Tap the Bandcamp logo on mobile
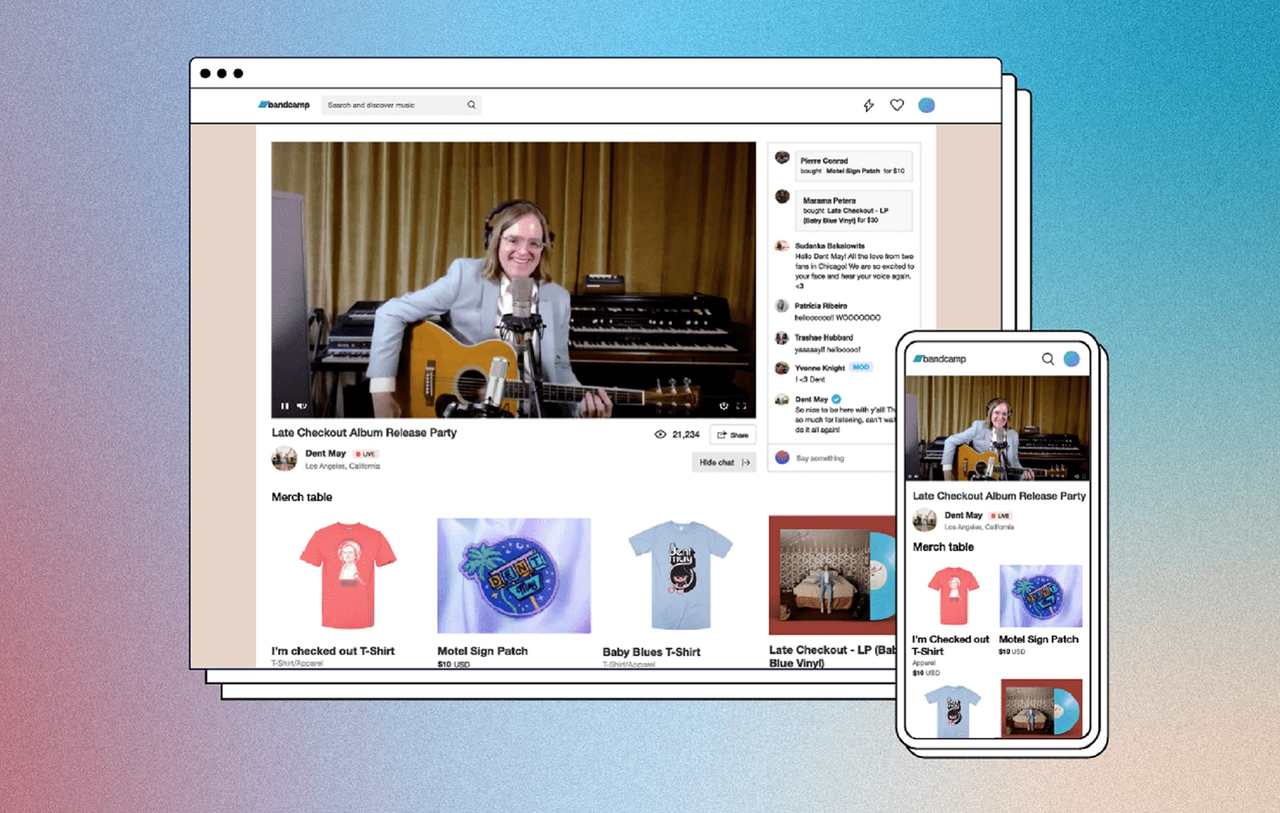The width and height of the screenshot is (1280, 813). 939,359
